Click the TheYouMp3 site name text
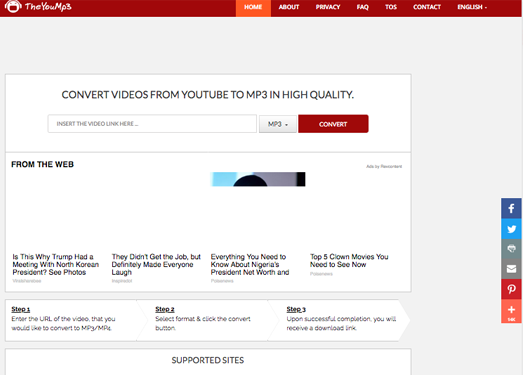Screen dimensions: 523x375 click(x=48, y=7)
